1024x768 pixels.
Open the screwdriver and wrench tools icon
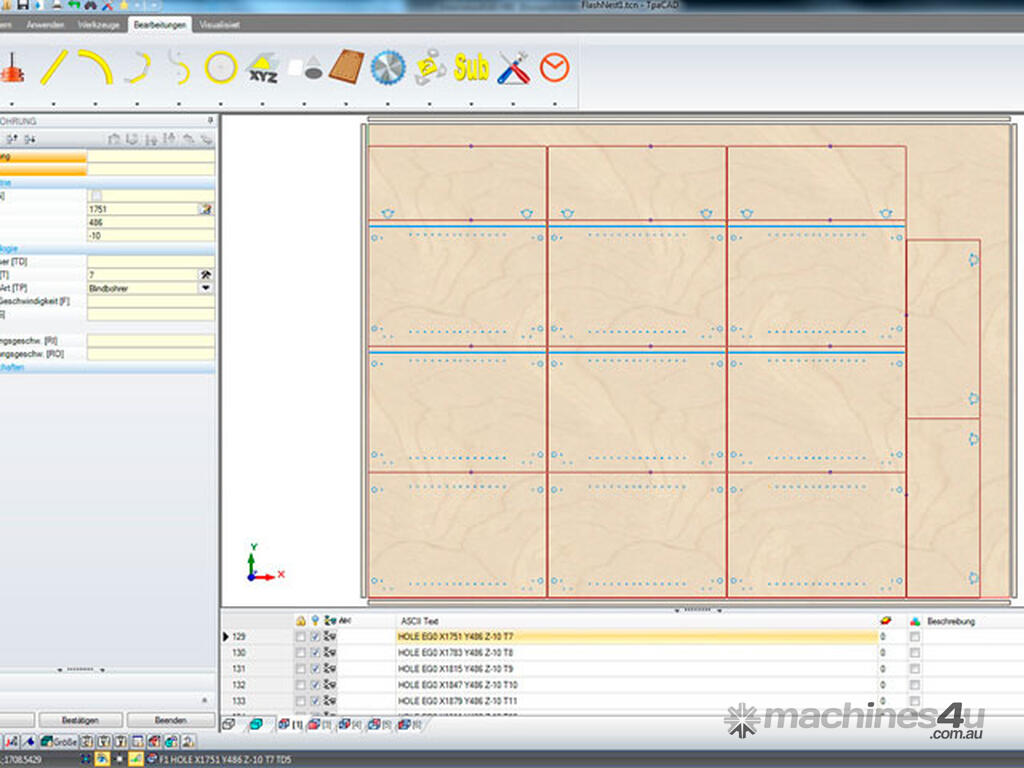point(513,67)
